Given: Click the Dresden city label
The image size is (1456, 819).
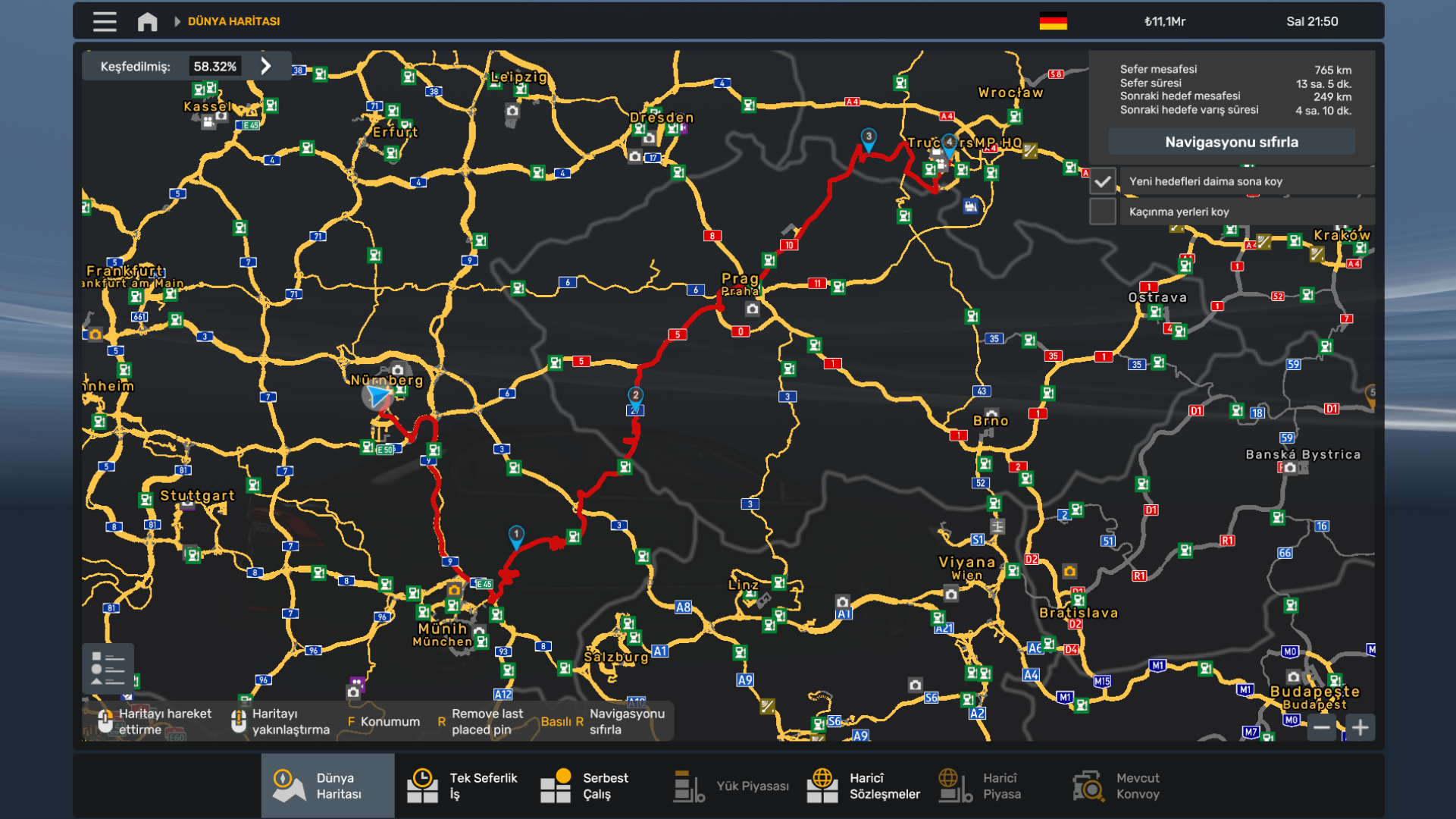Looking at the screenshot, I should (x=662, y=118).
